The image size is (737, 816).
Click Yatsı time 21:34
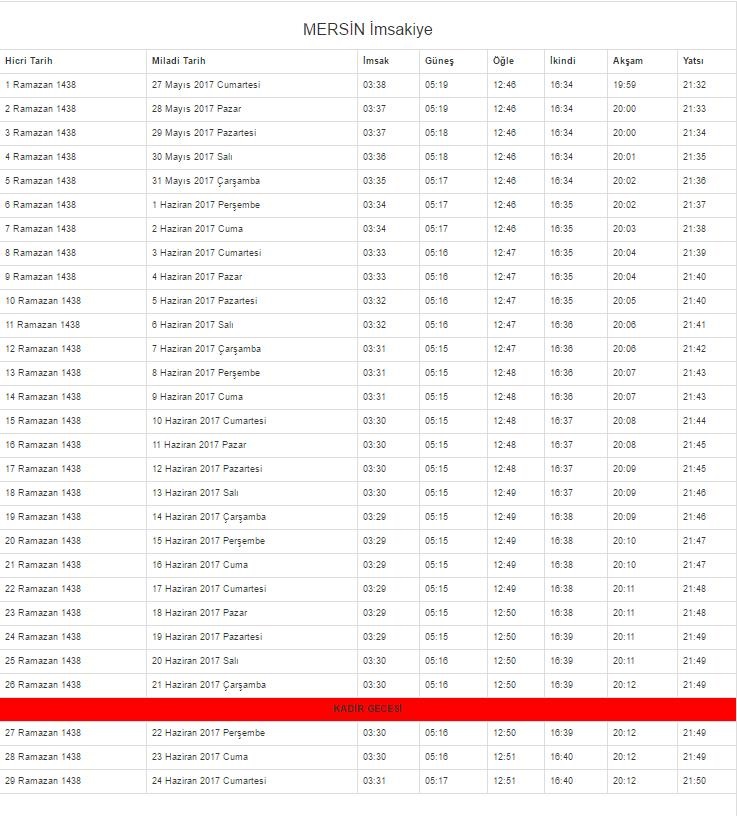click(694, 133)
